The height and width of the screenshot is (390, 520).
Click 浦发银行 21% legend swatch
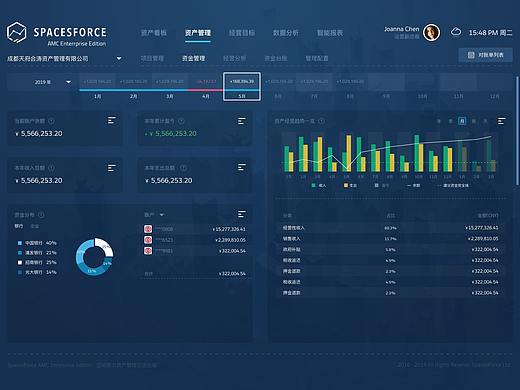click(20, 253)
